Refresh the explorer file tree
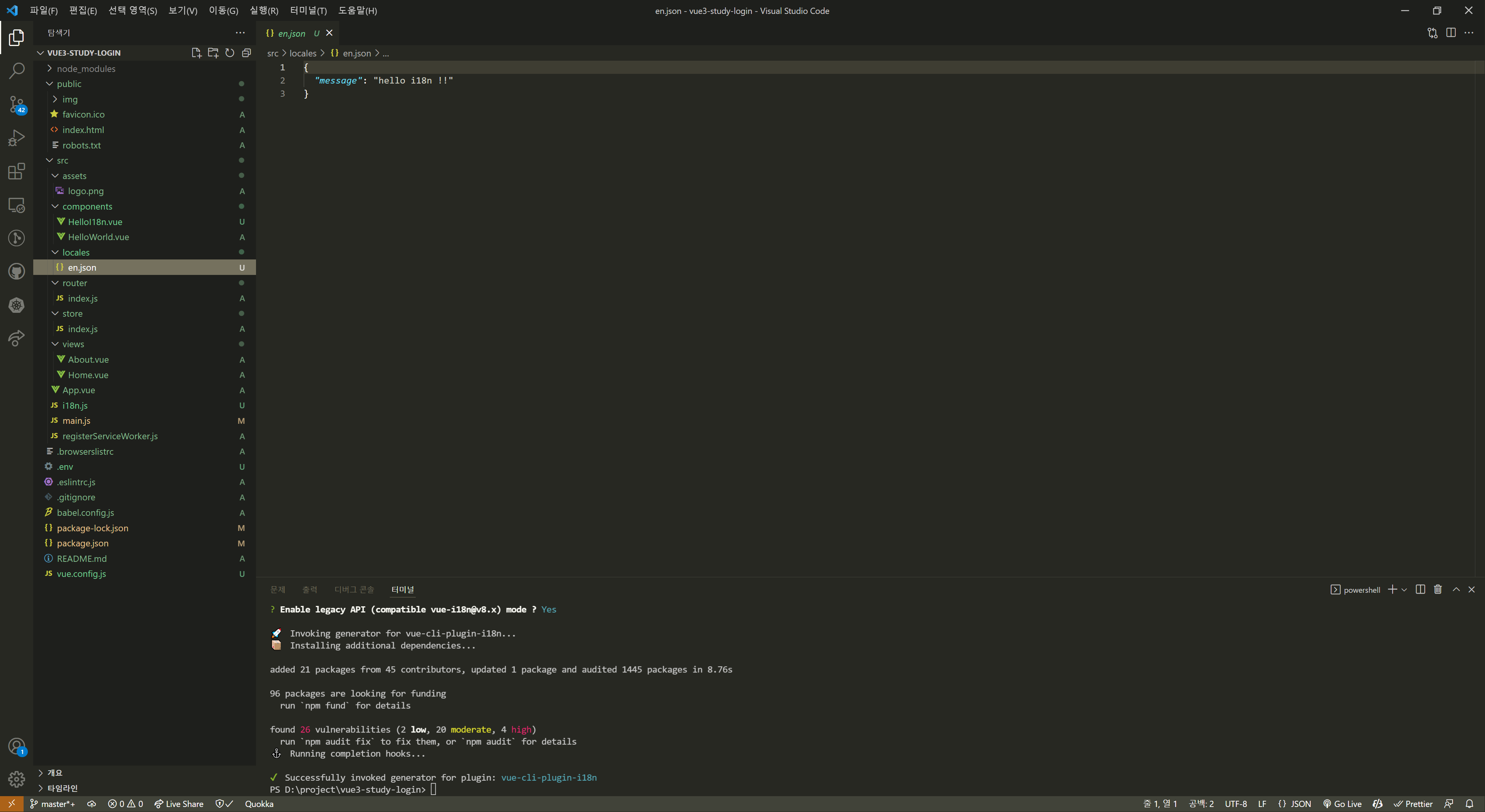 pyautogui.click(x=229, y=53)
